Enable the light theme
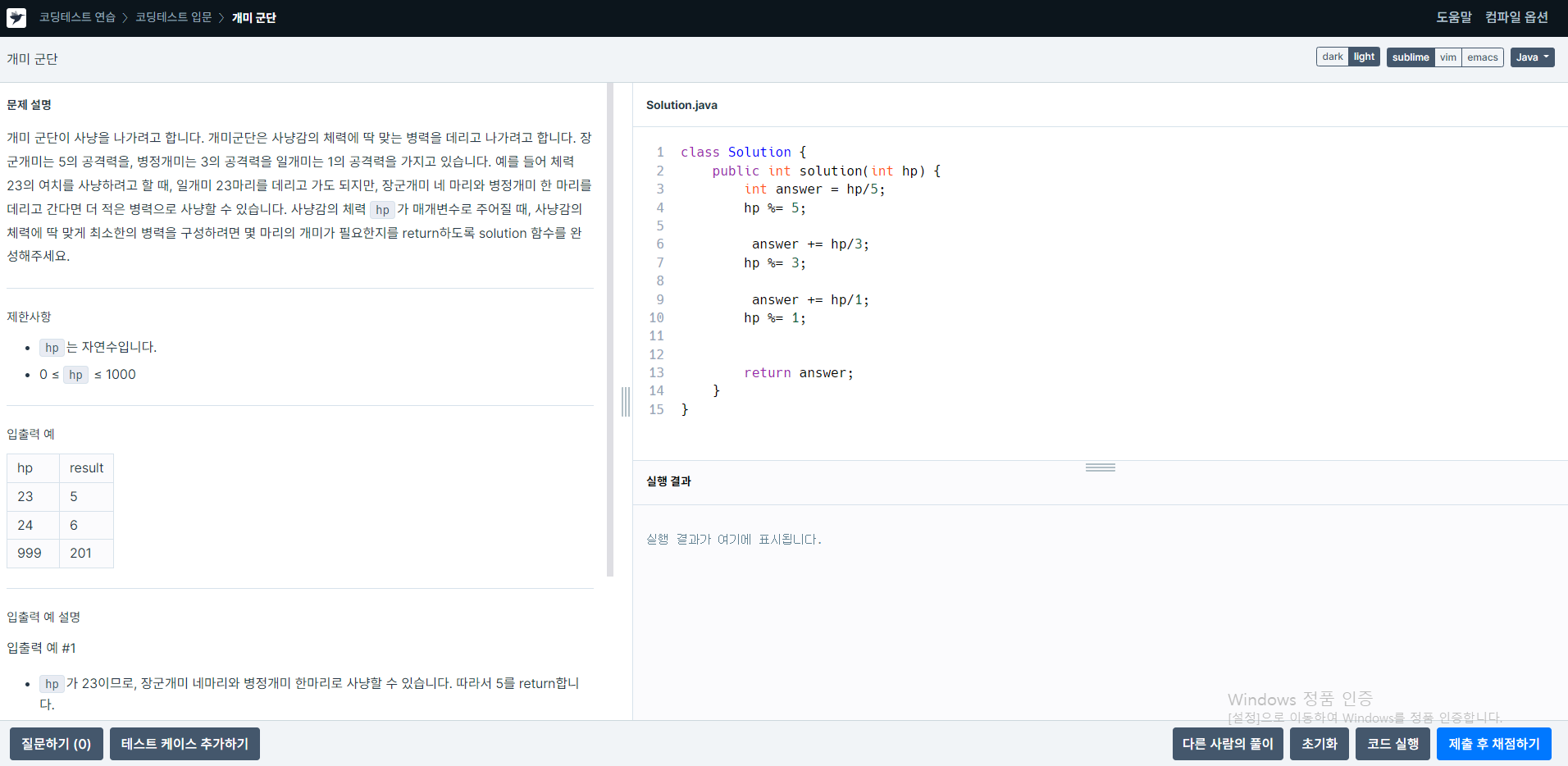Screen dimensions: 1568x766 [x=1364, y=57]
